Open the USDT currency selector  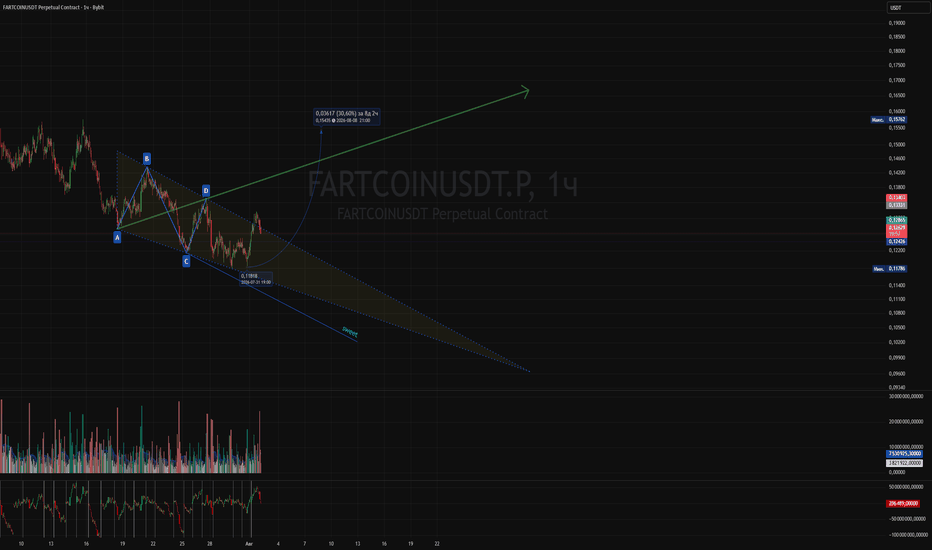(907, 8)
